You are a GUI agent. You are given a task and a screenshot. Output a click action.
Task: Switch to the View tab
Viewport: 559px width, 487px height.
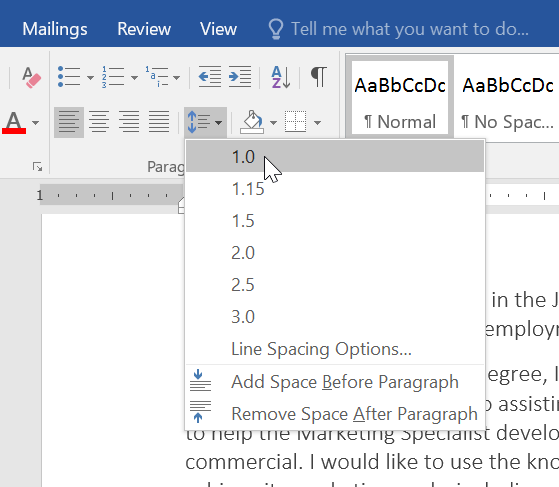(218, 29)
